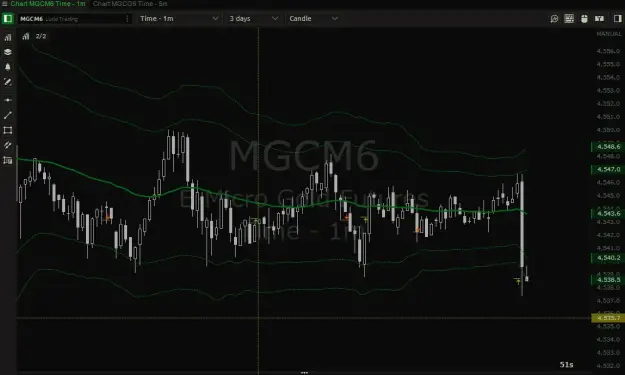Select the pencil drawing tool
This screenshot has width=625, height=375.
pyautogui.click(x=8, y=82)
